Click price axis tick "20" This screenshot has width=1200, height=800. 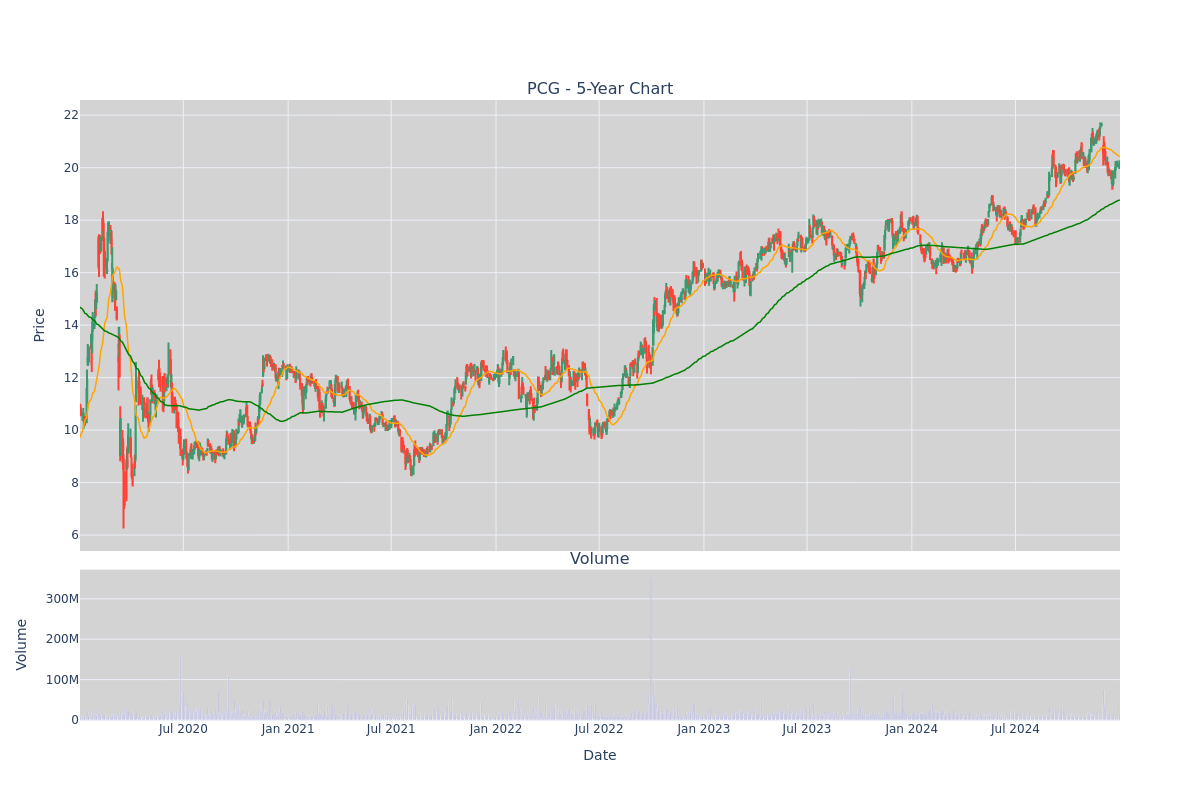tap(71, 167)
